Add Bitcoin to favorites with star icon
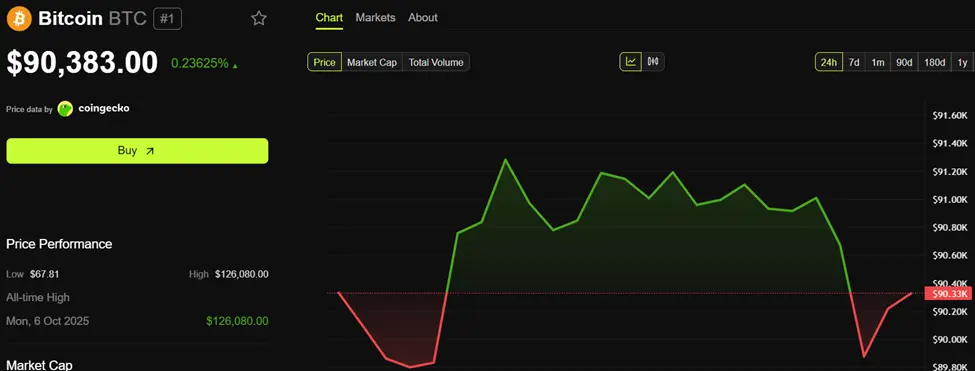975x371 pixels. tap(259, 19)
